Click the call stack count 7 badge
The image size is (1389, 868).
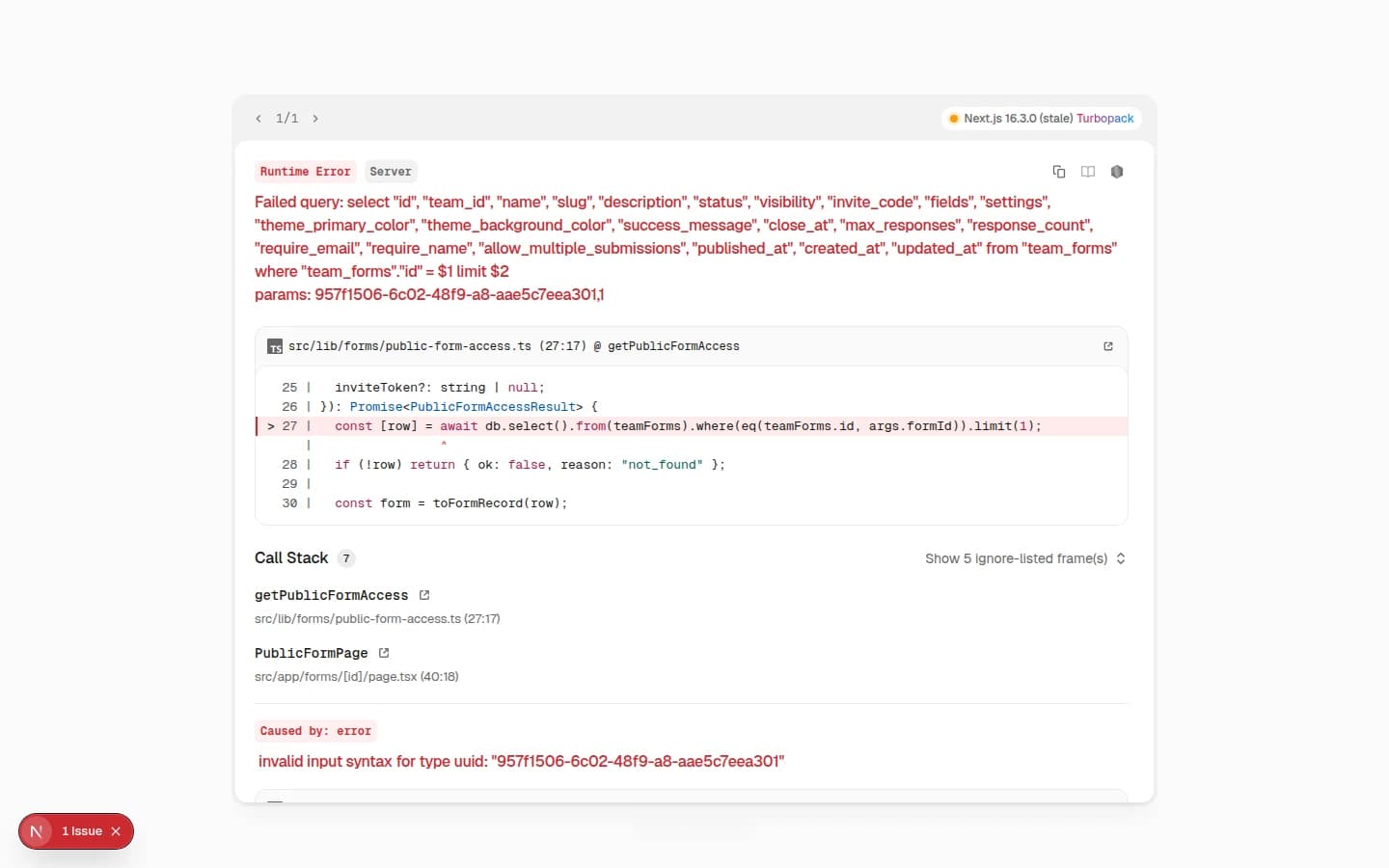(x=346, y=558)
